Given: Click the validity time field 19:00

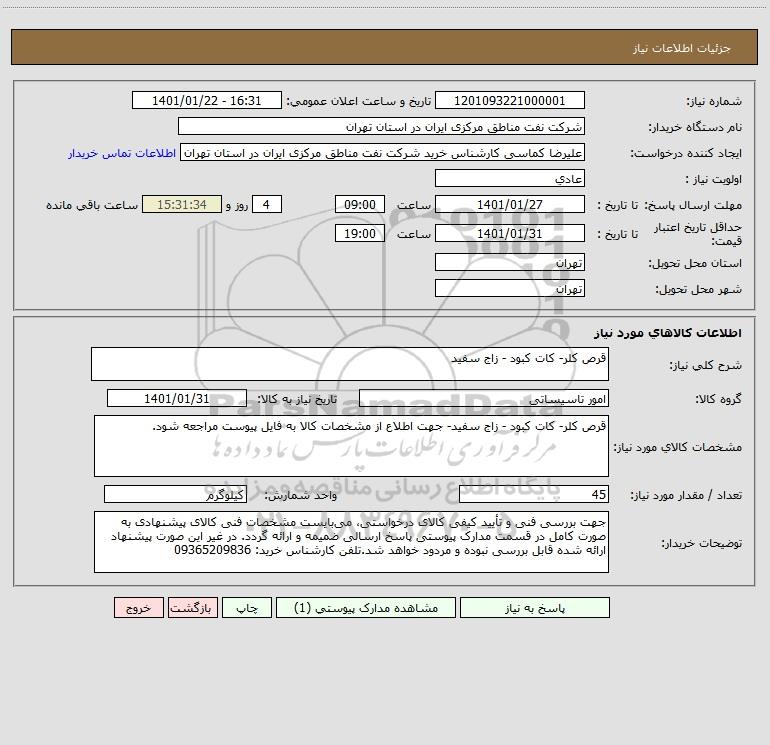Looking at the screenshot, I should [x=359, y=233].
